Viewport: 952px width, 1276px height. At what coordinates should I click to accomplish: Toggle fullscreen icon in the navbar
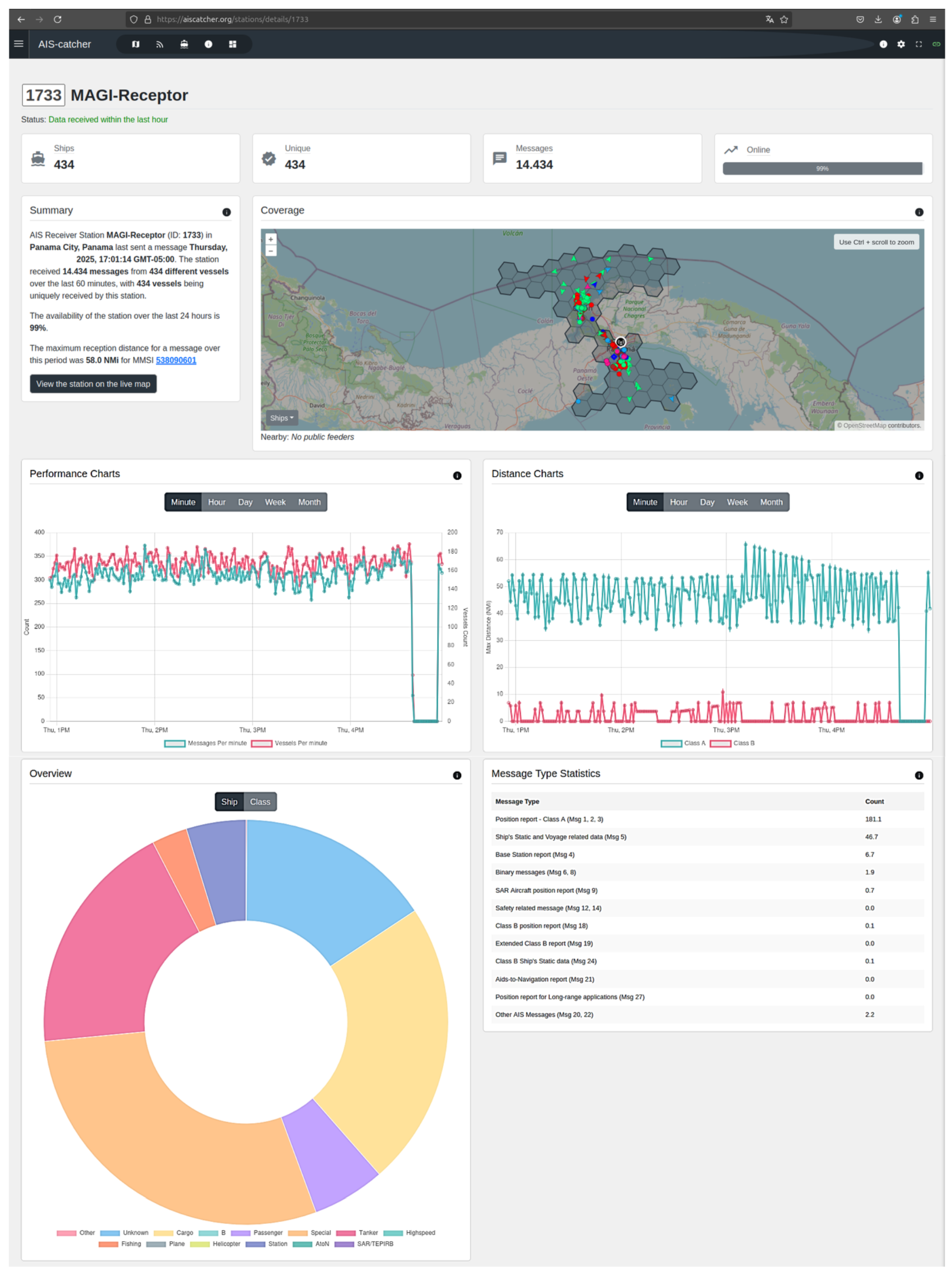[x=918, y=44]
